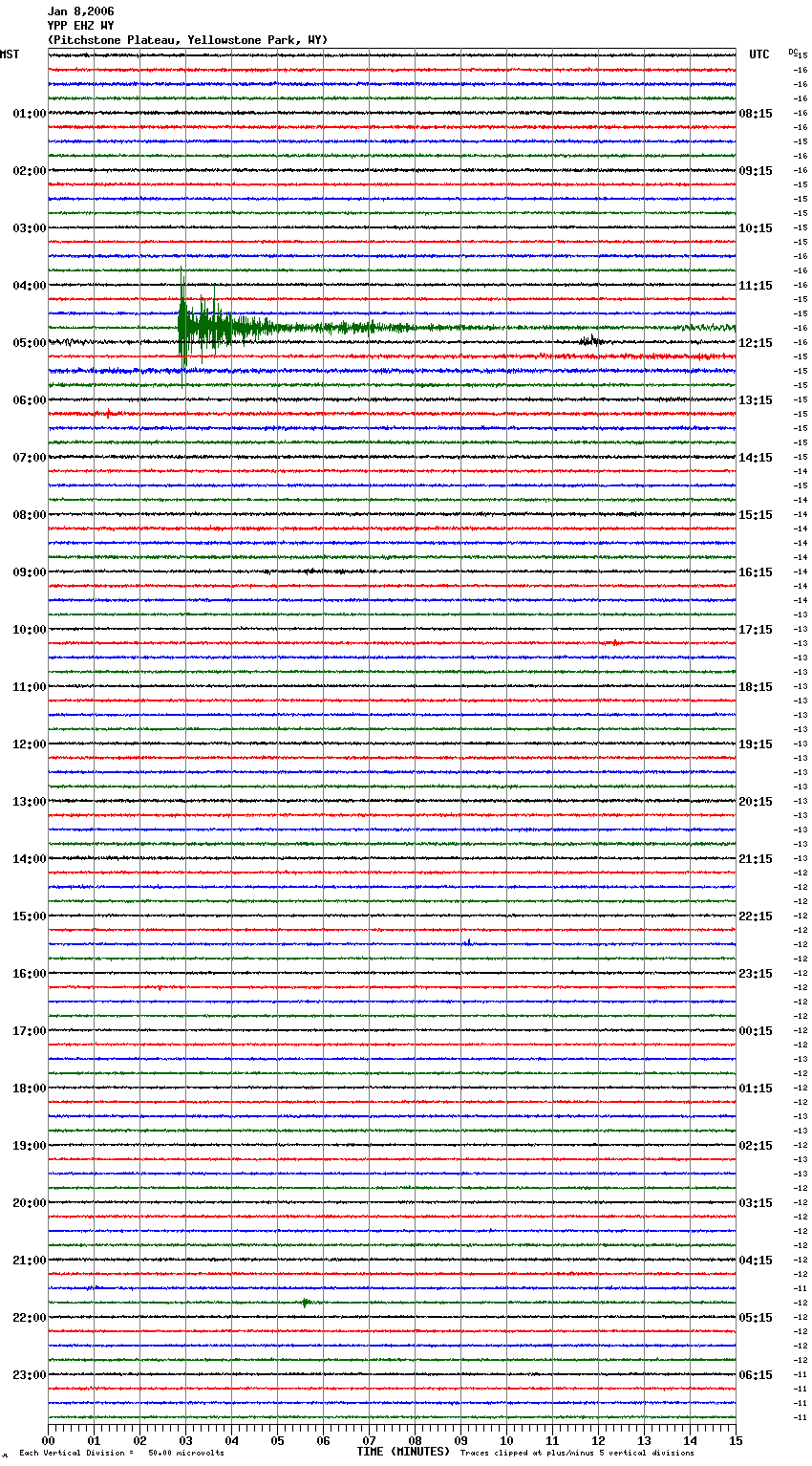Click the large green earthquake waveform onset

click(182, 328)
